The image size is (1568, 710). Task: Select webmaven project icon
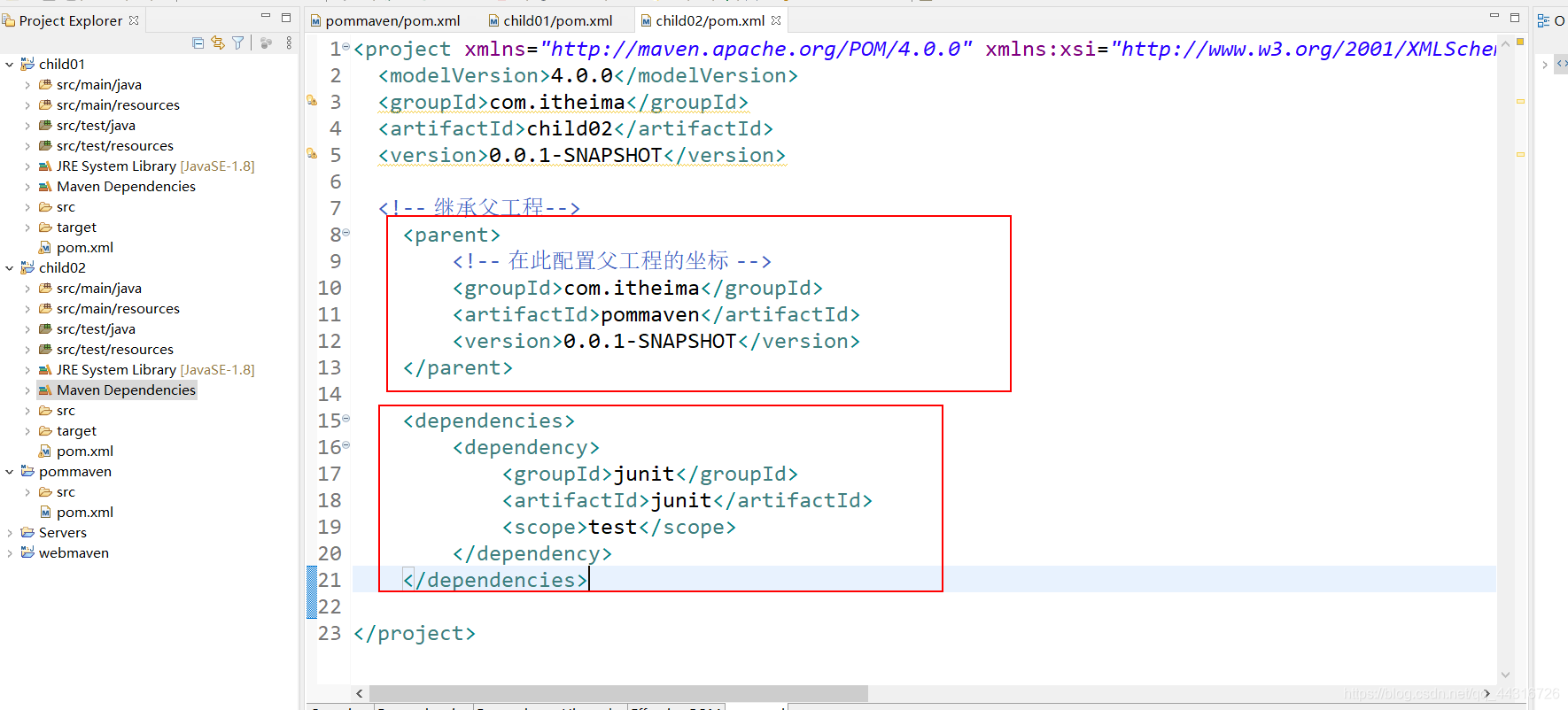point(27,552)
